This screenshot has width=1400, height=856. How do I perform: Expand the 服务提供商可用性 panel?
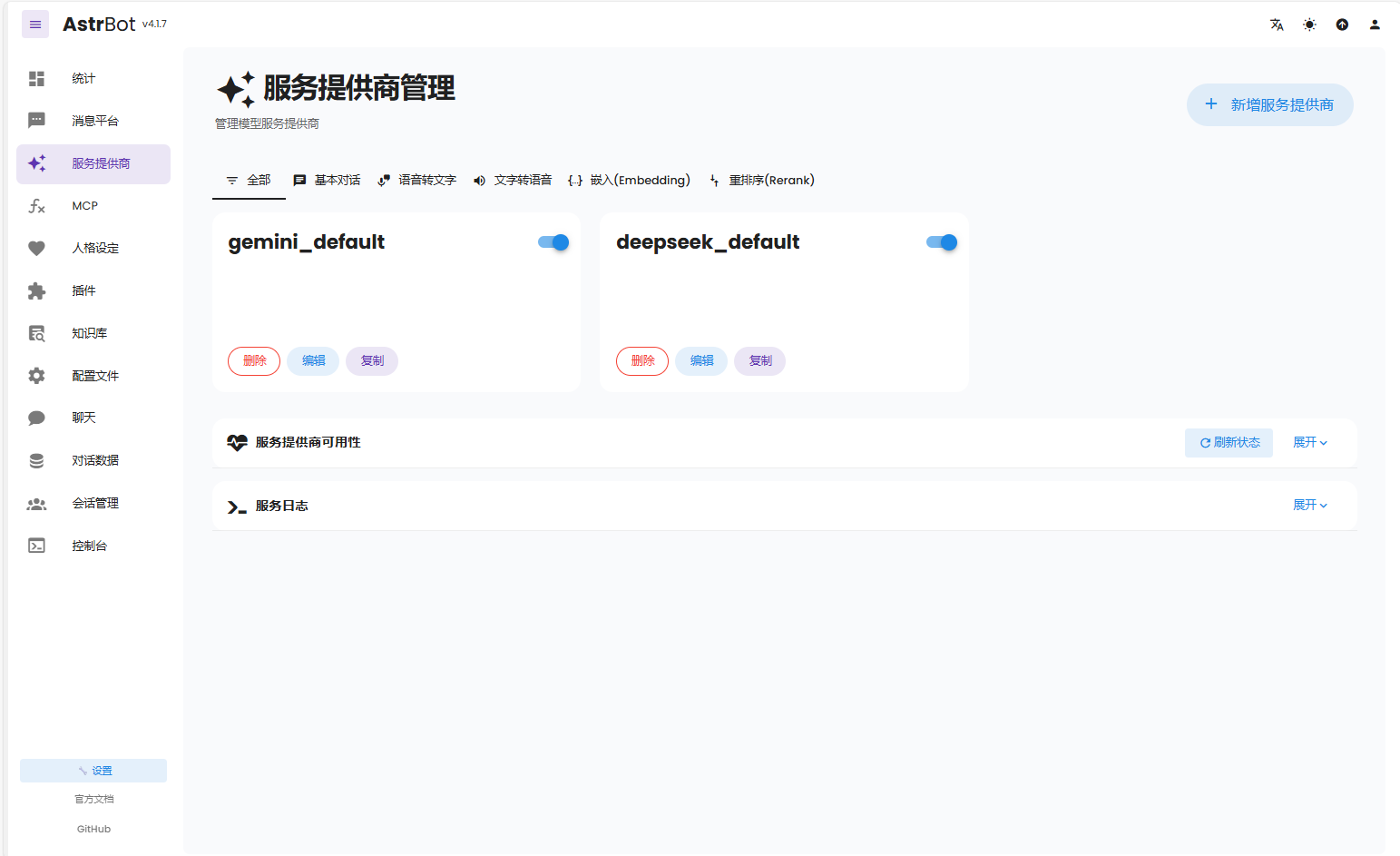click(1310, 442)
